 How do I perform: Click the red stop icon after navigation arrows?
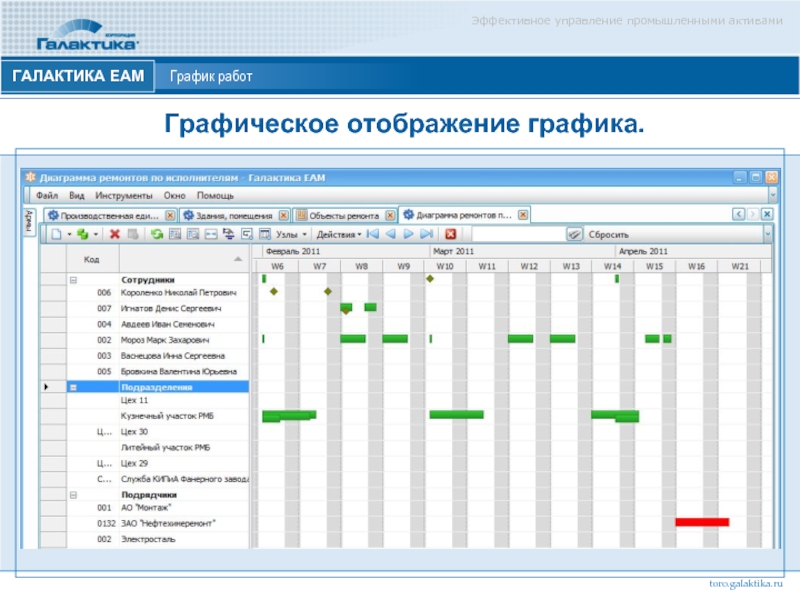450,234
